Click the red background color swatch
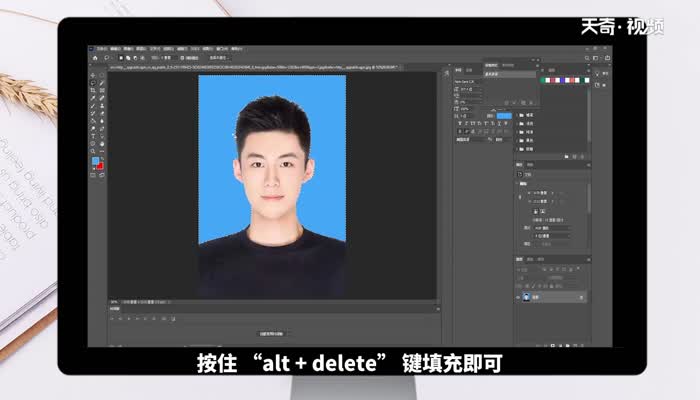This screenshot has width=700, height=400. (x=101, y=167)
